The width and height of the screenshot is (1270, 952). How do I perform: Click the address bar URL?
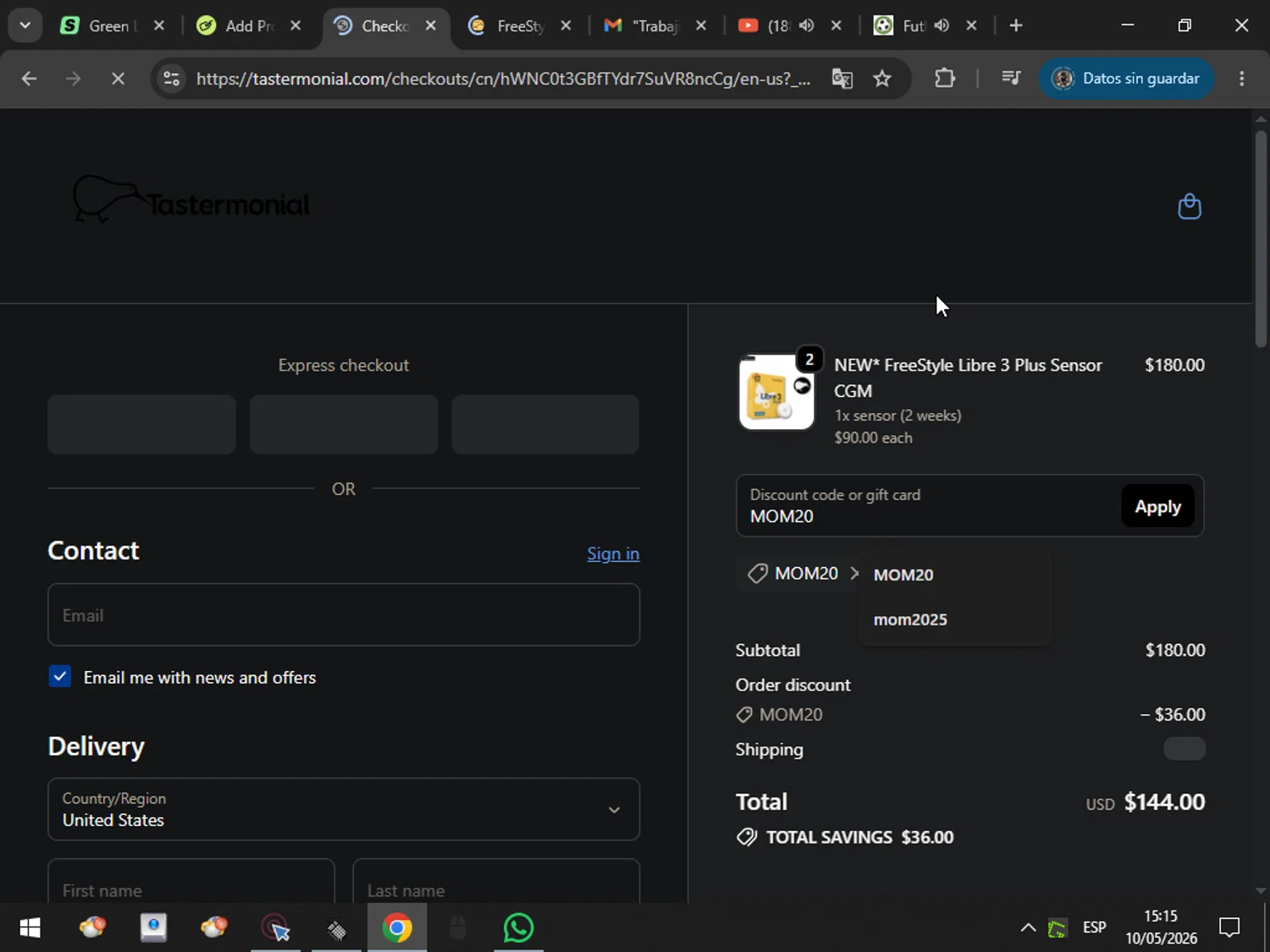point(503,79)
